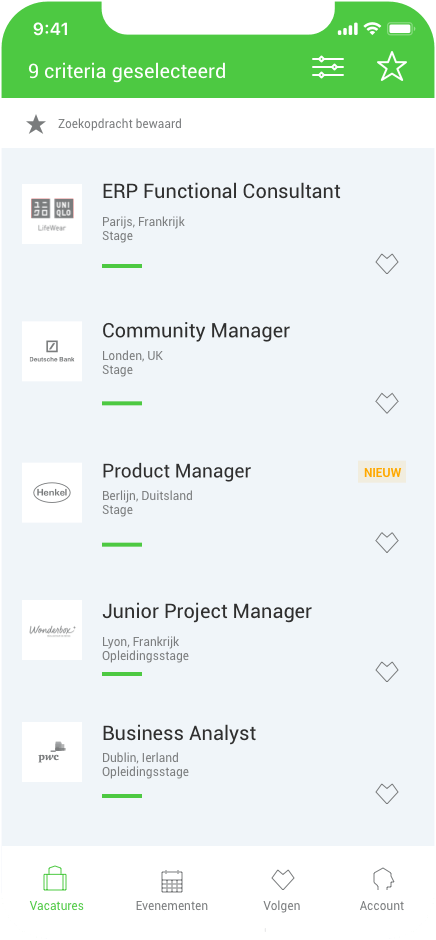Toggle heart on Business Analyst listing

[x=387, y=794]
